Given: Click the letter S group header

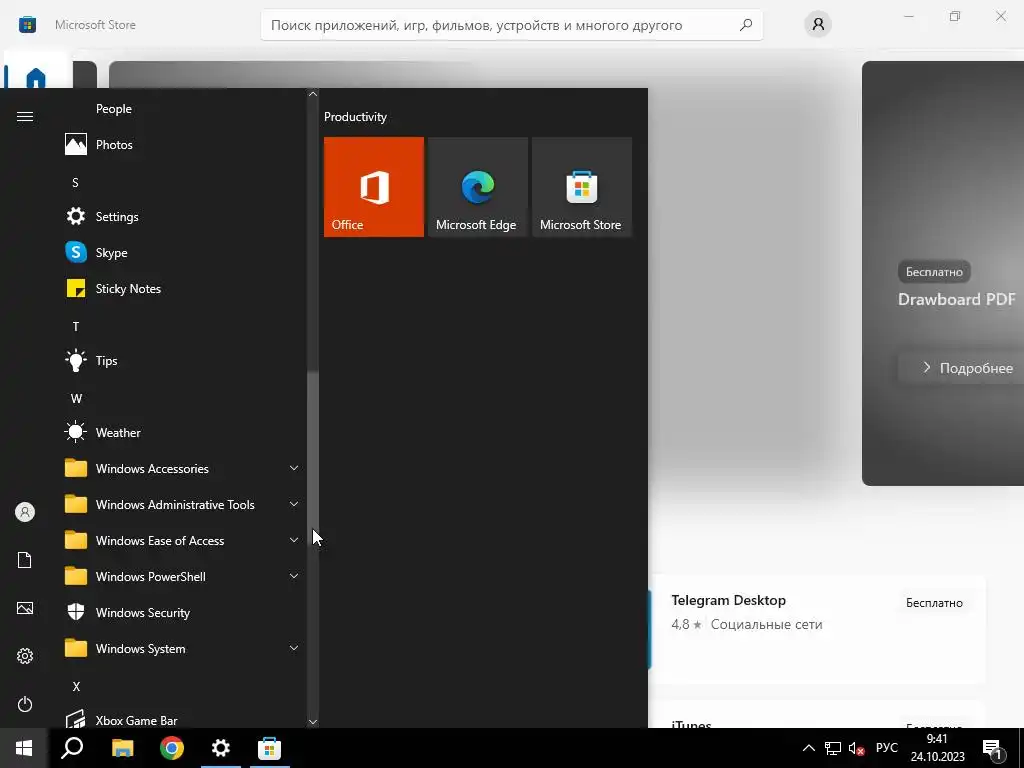Looking at the screenshot, I should click(75, 182).
